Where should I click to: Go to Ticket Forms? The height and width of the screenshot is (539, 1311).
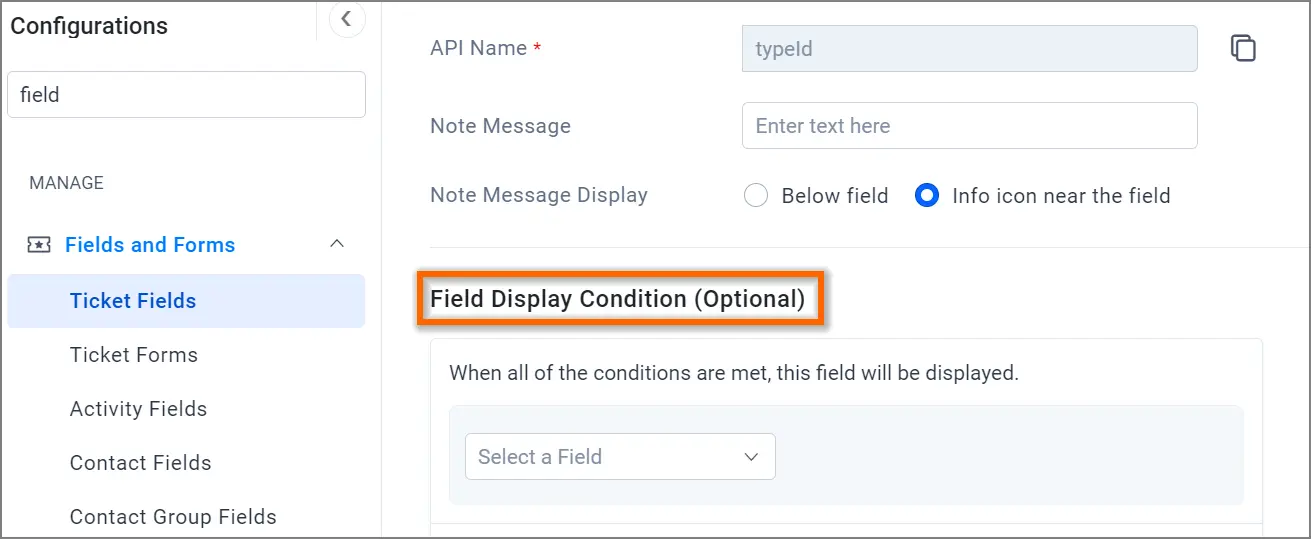[134, 355]
